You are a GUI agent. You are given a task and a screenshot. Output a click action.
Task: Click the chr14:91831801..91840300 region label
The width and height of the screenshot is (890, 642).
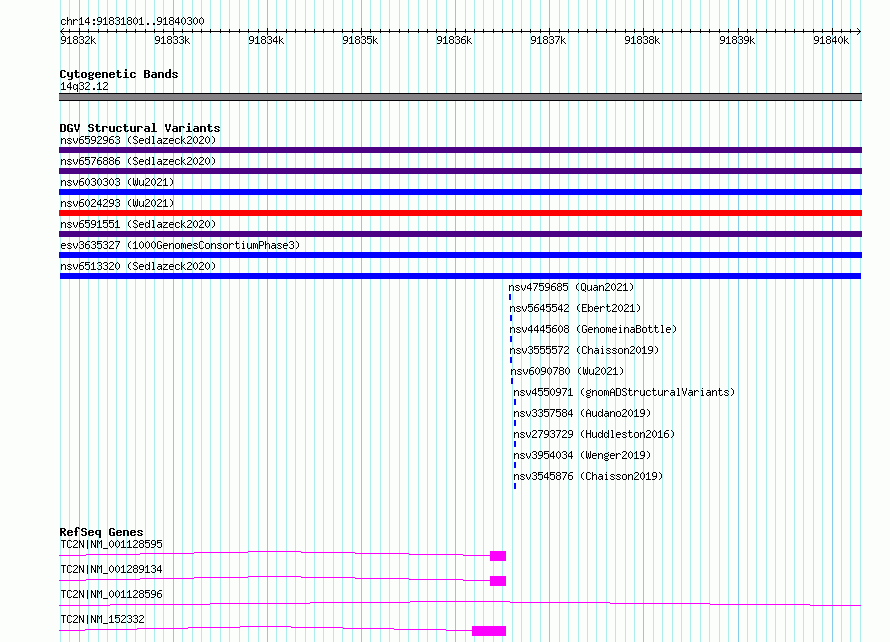point(132,21)
